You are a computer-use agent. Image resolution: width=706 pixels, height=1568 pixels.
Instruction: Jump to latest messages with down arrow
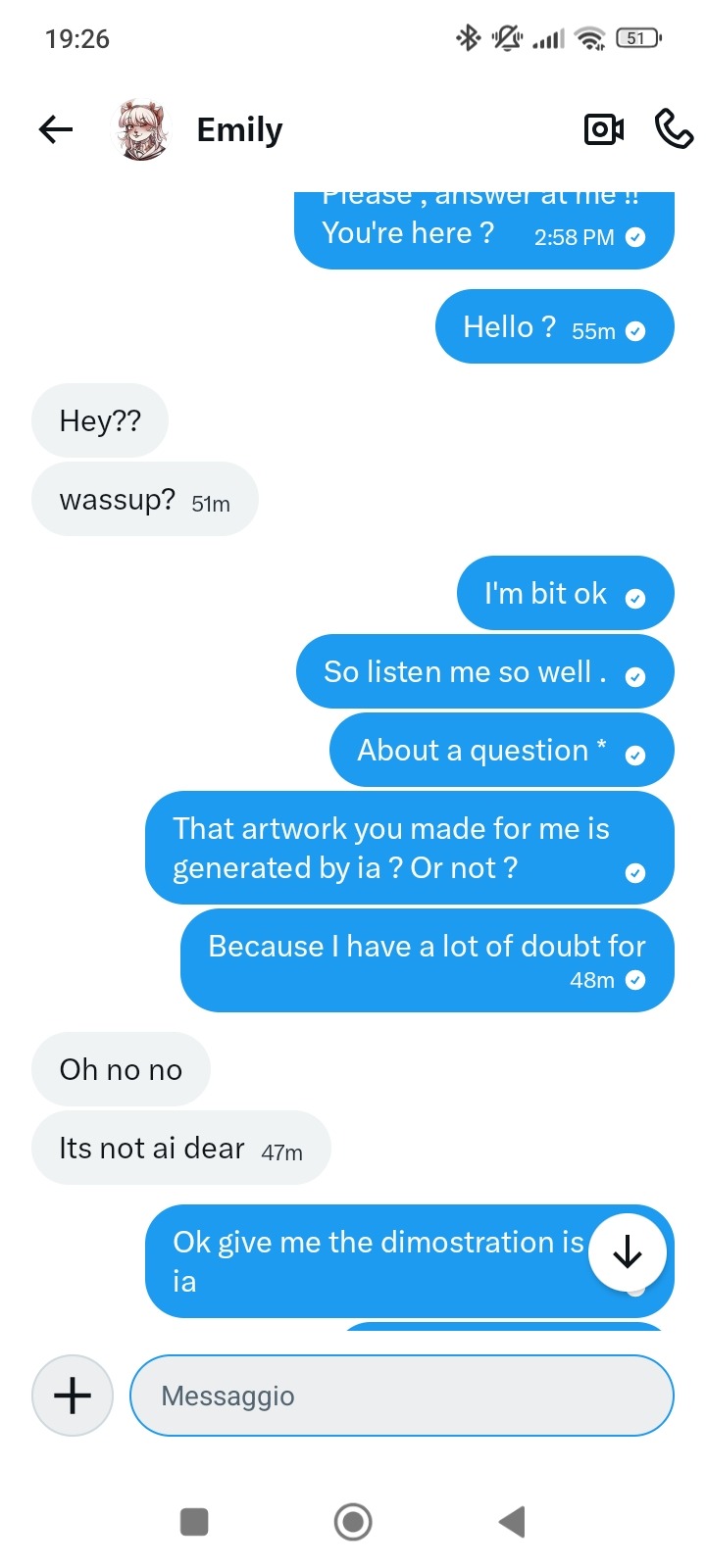click(x=628, y=1252)
